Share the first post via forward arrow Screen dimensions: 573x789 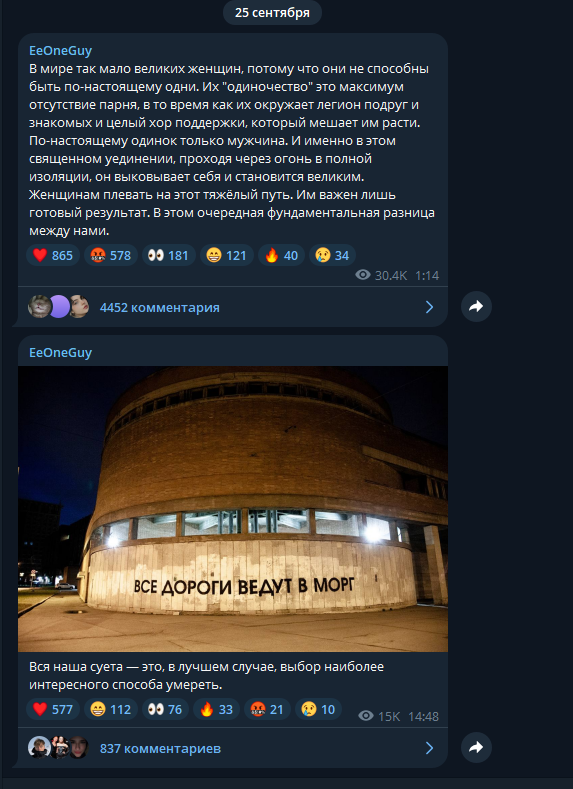point(476,306)
